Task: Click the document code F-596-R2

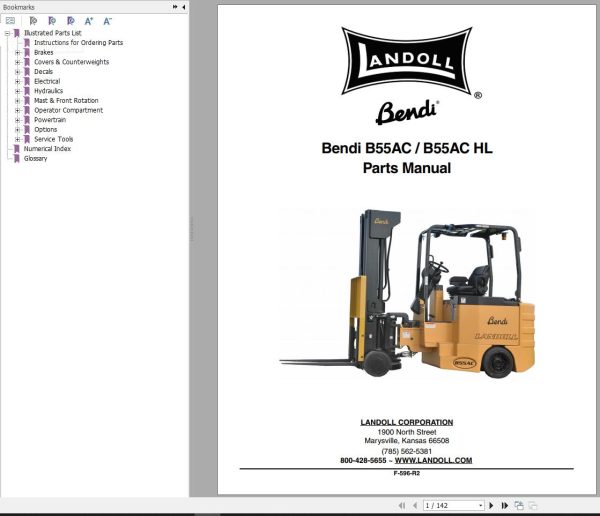Action: coord(406,474)
